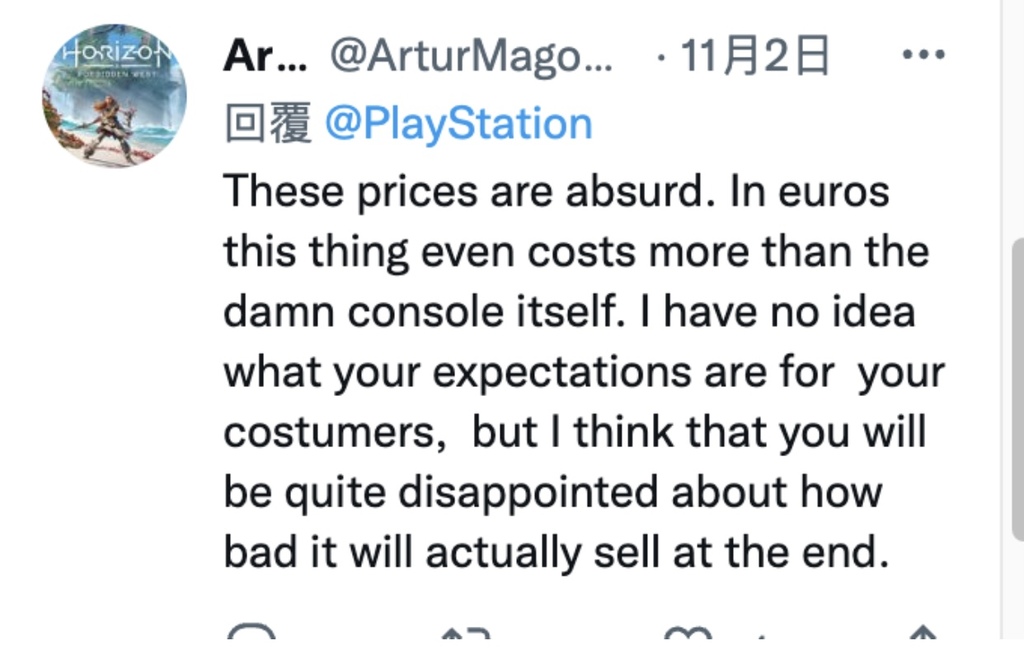Click the word "costumers" in the tweet
Screen dimensions: 1024x650
point(328,432)
